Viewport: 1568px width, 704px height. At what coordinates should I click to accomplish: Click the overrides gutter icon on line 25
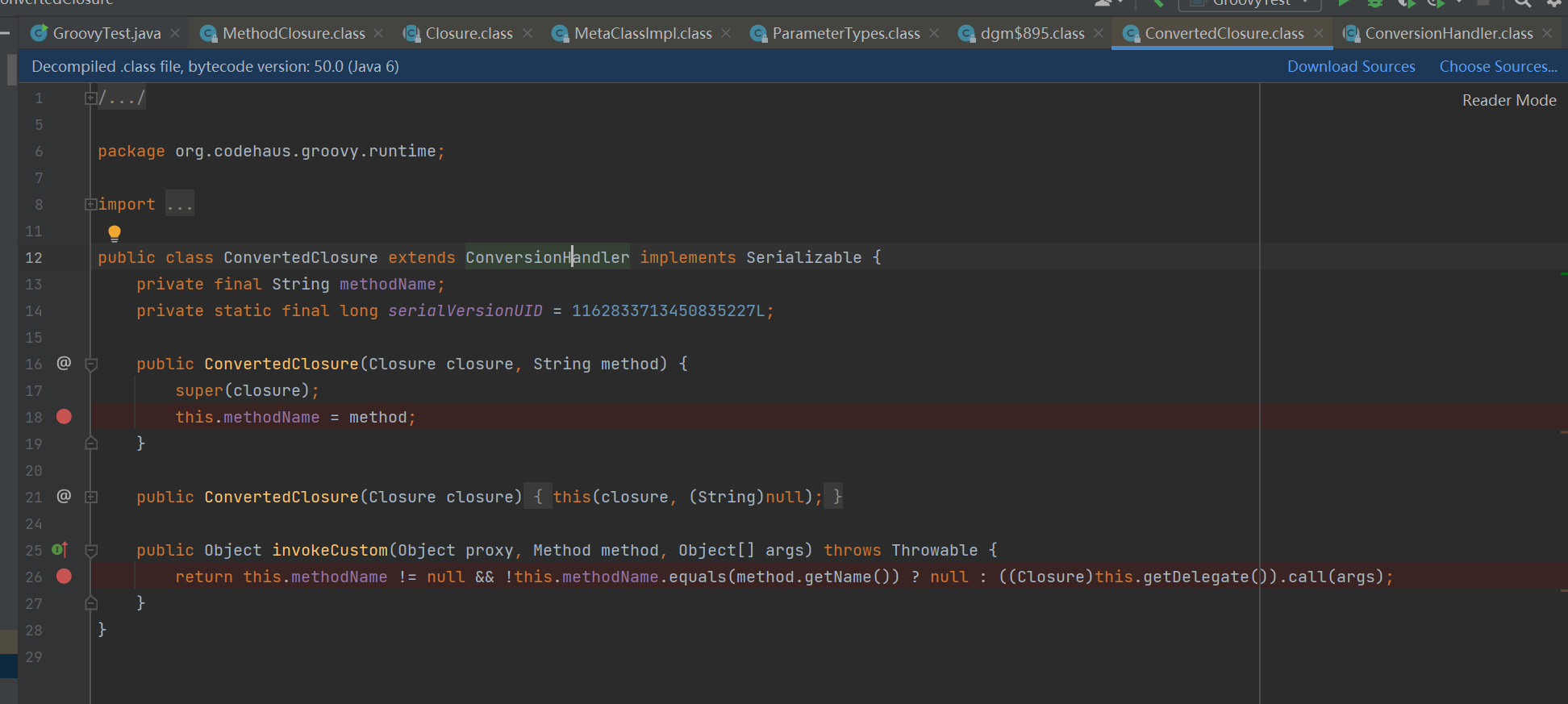(60, 549)
